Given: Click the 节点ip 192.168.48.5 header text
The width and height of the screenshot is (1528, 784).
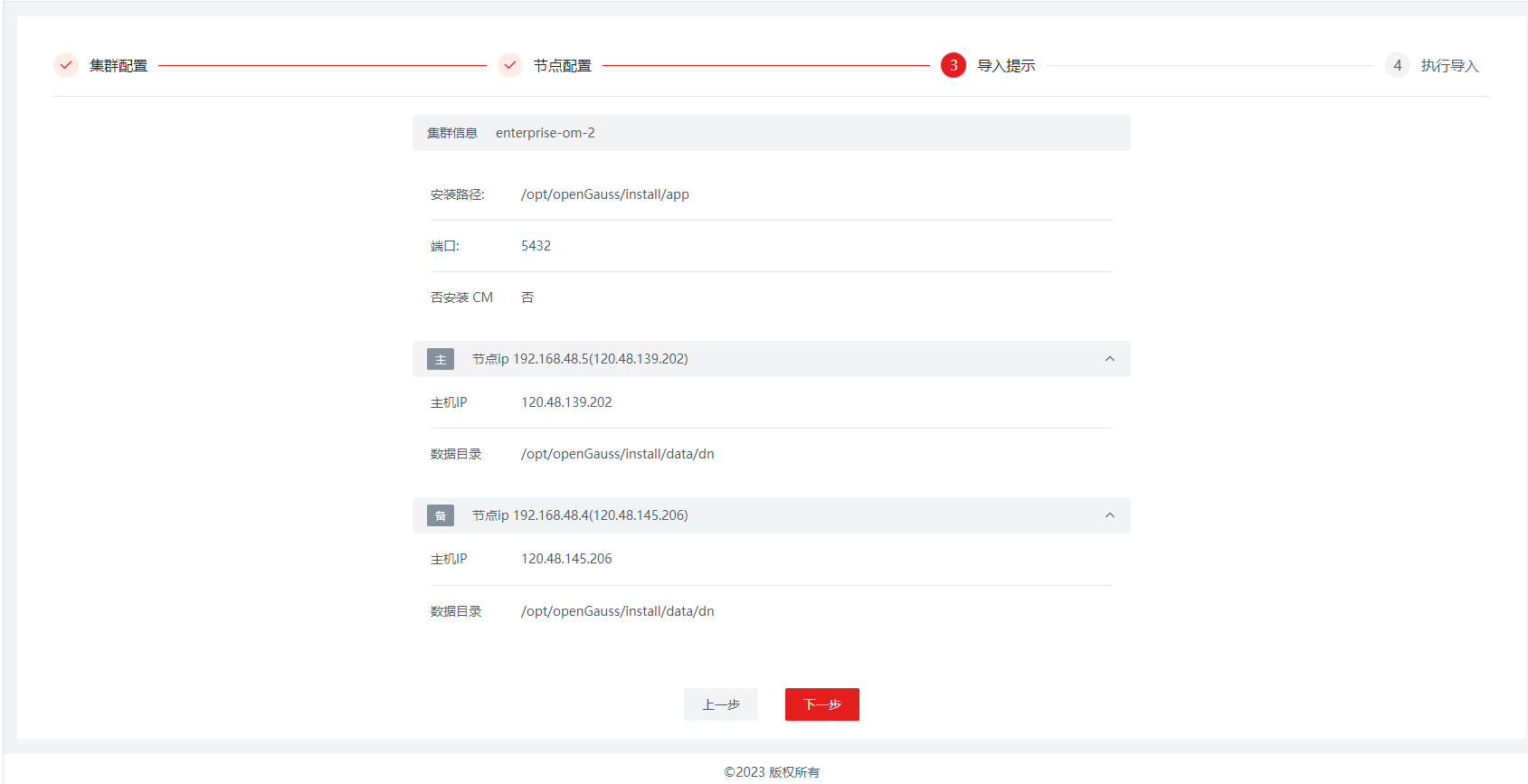Looking at the screenshot, I should tap(580, 359).
